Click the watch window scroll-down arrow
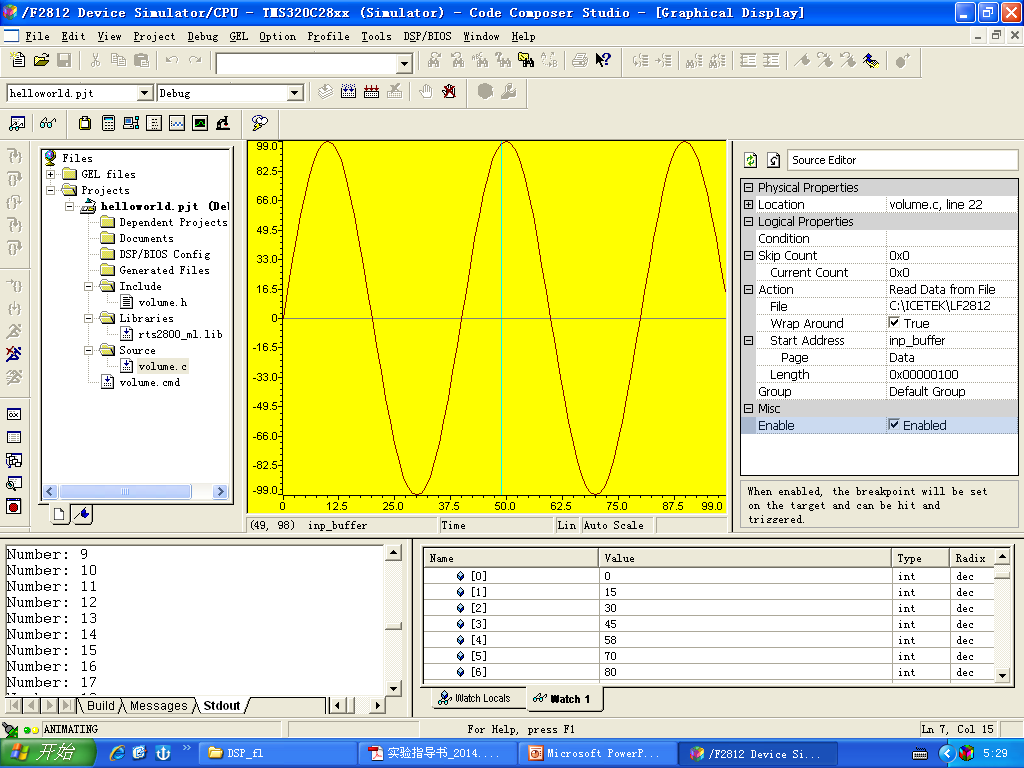Viewport: 1024px width, 768px height. (x=1003, y=675)
